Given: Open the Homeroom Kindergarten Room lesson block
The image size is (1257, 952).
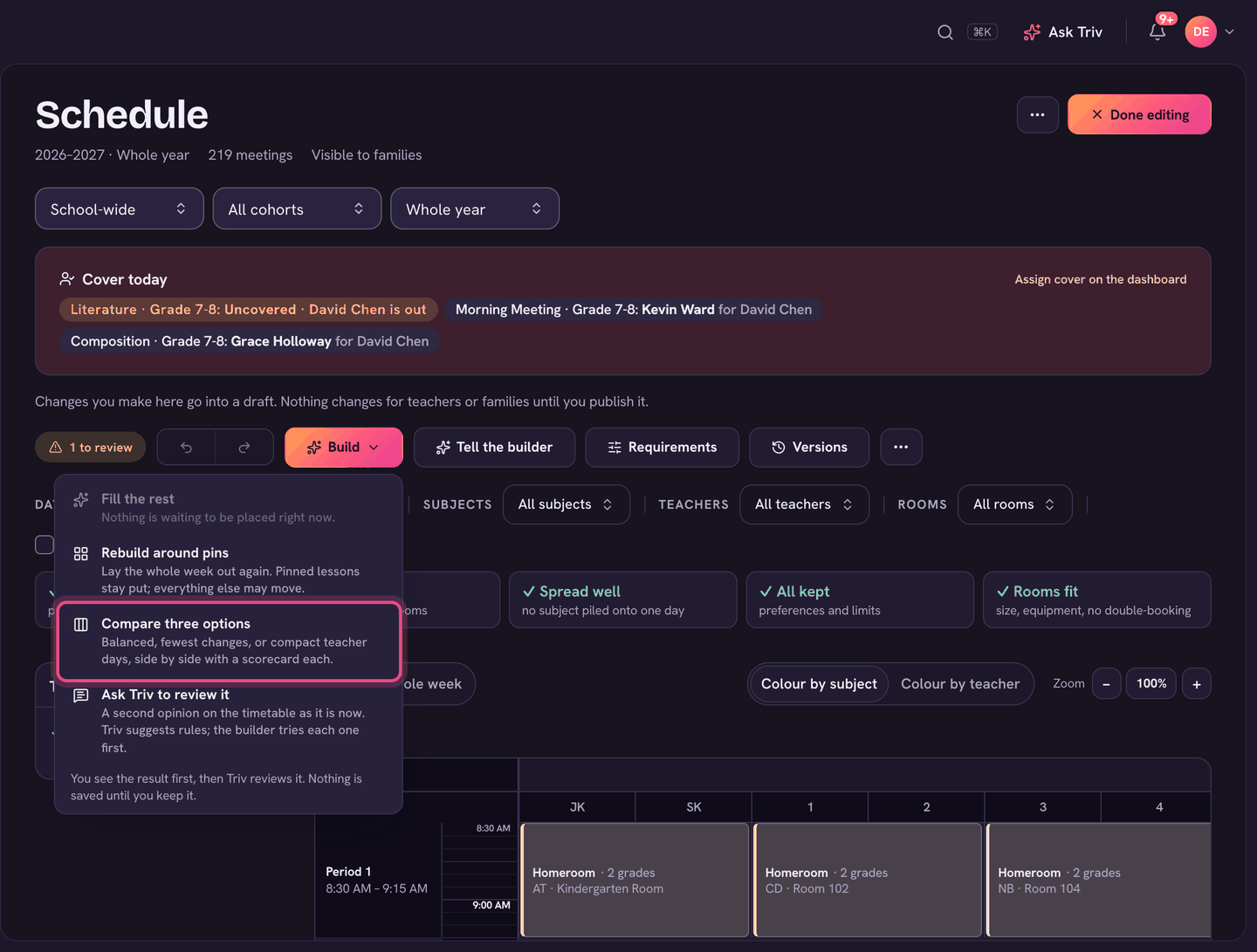Looking at the screenshot, I should (x=635, y=880).
